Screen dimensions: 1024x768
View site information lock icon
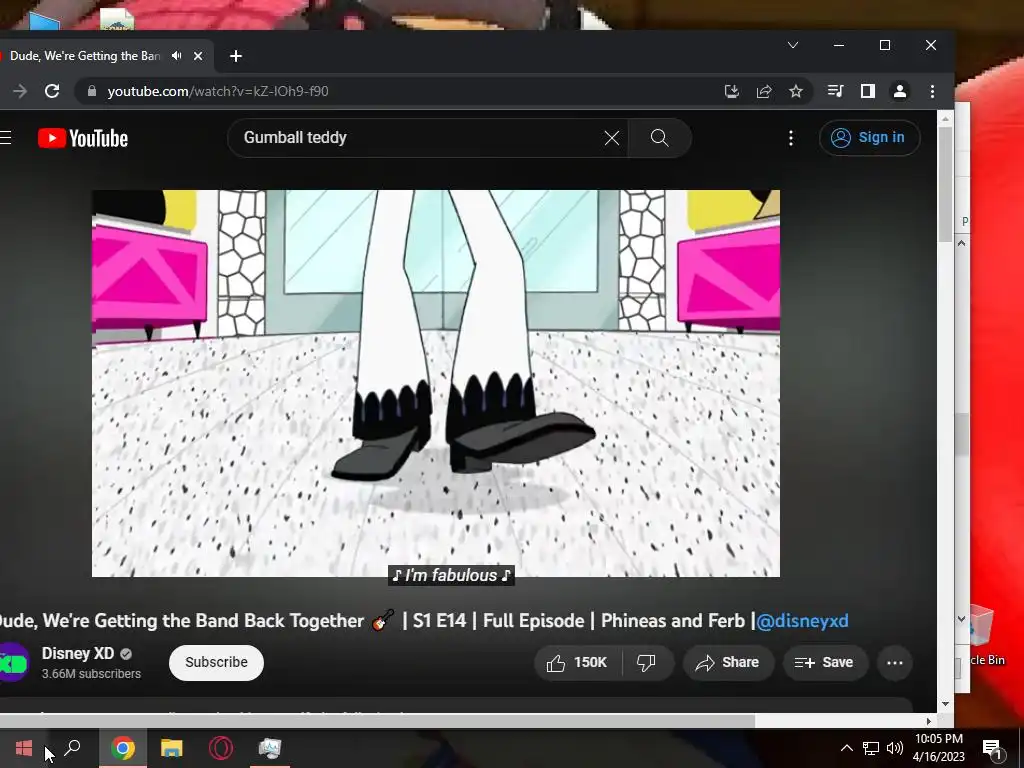click(x=92, y=91)
